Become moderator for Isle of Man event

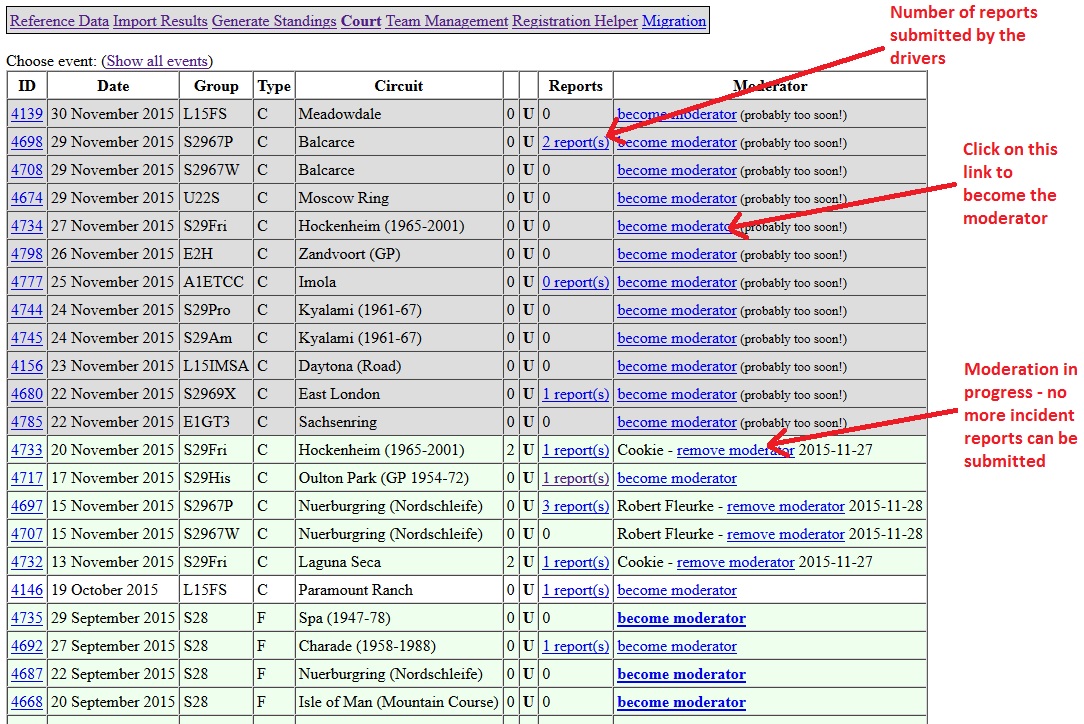(x=681, y=702)
